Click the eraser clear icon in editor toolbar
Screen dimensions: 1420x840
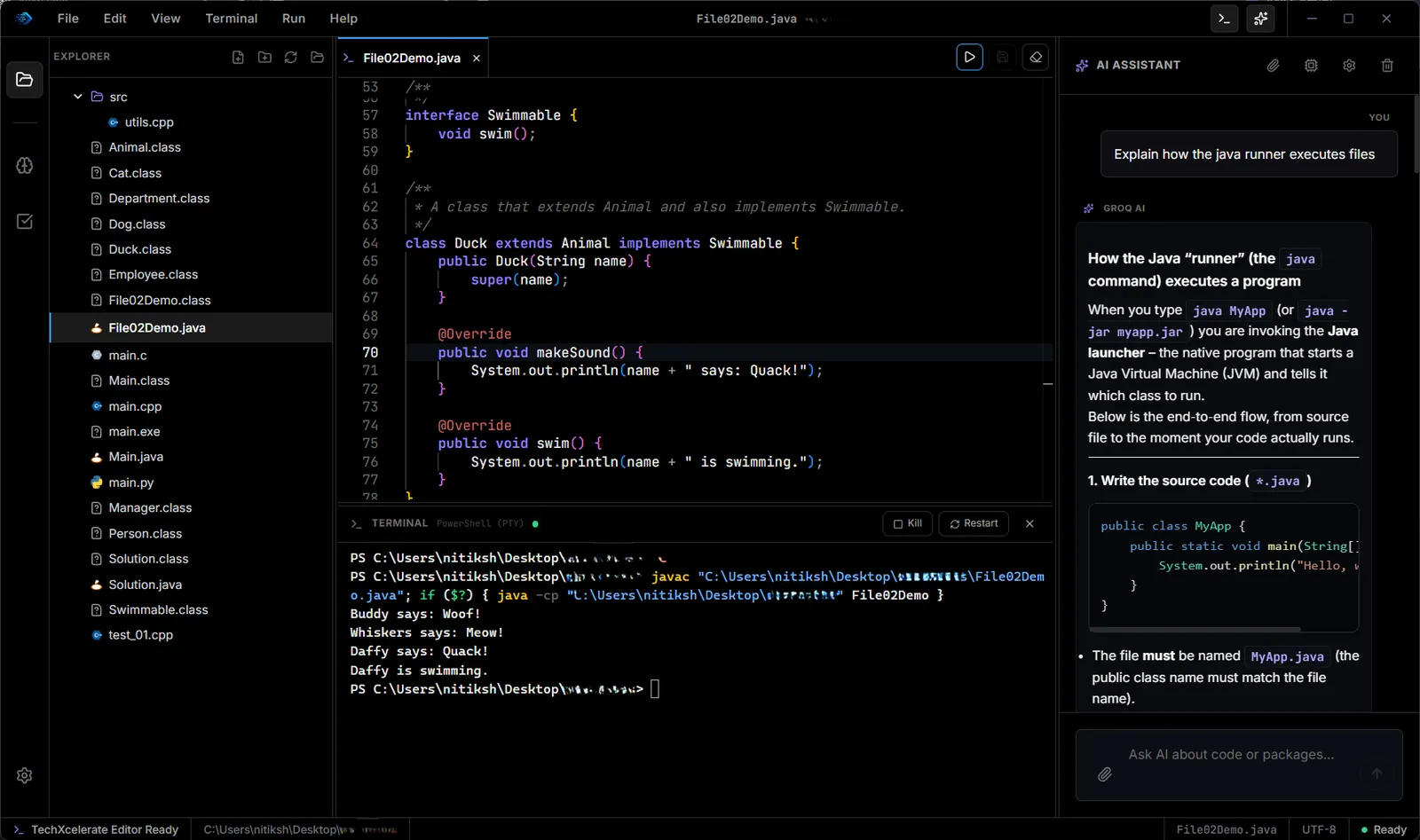point(1035,57)
